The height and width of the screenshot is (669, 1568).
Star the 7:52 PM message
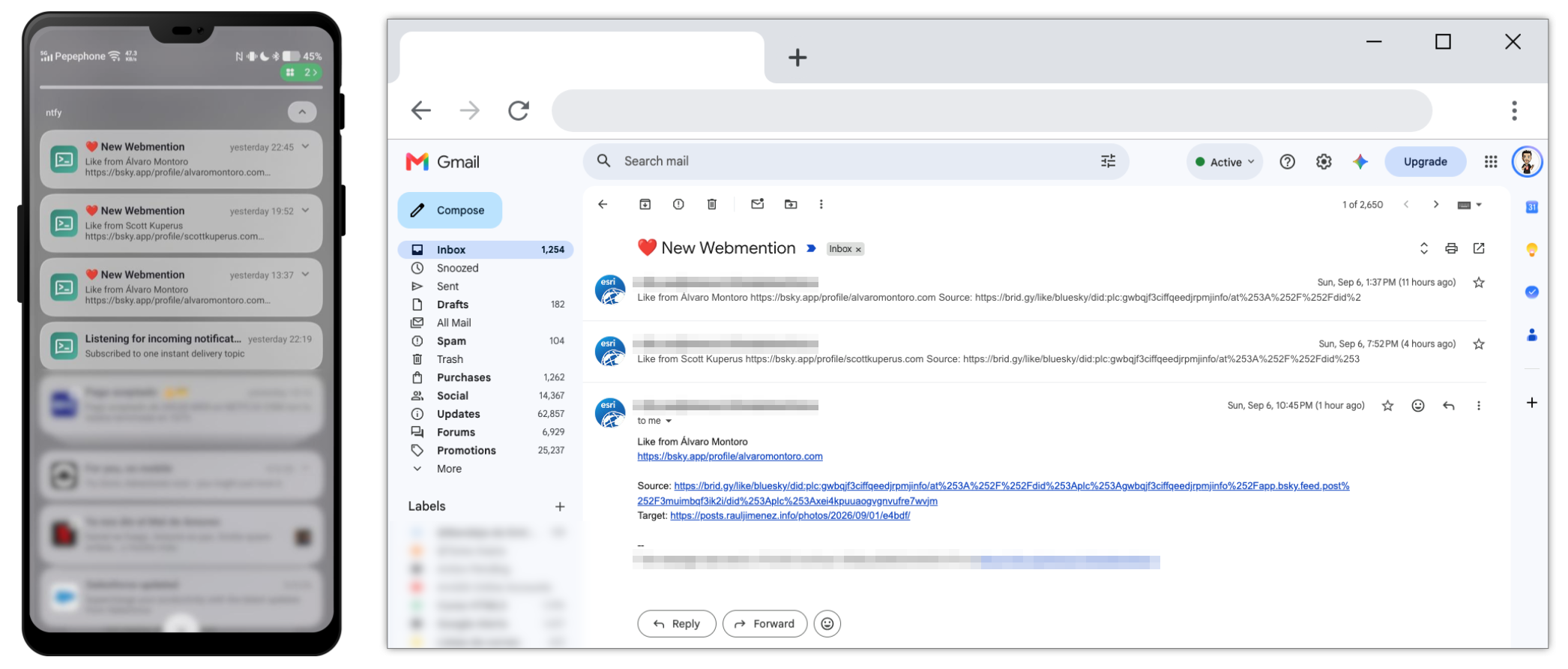[x=1479, y=344]
